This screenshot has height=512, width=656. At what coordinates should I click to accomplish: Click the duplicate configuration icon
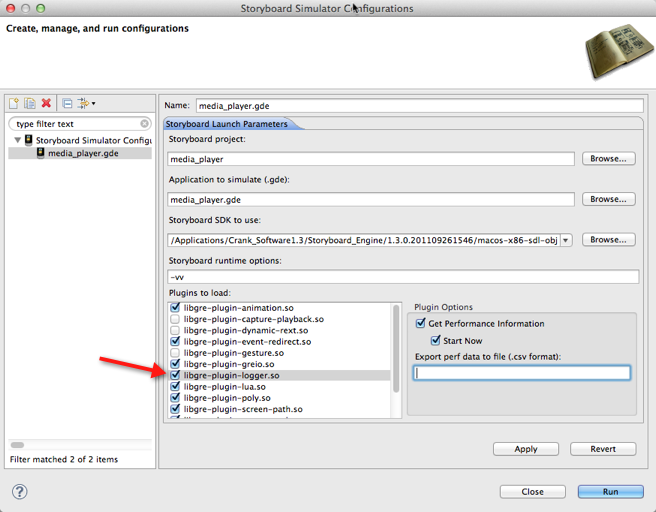coord(30,103)
